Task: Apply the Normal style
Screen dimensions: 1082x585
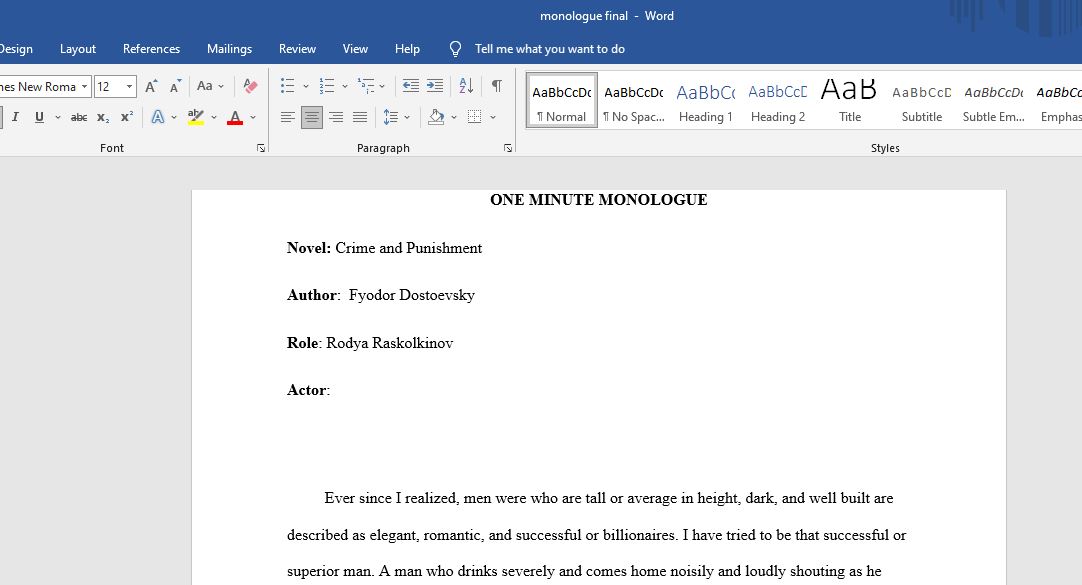Action: pos(562,101)
